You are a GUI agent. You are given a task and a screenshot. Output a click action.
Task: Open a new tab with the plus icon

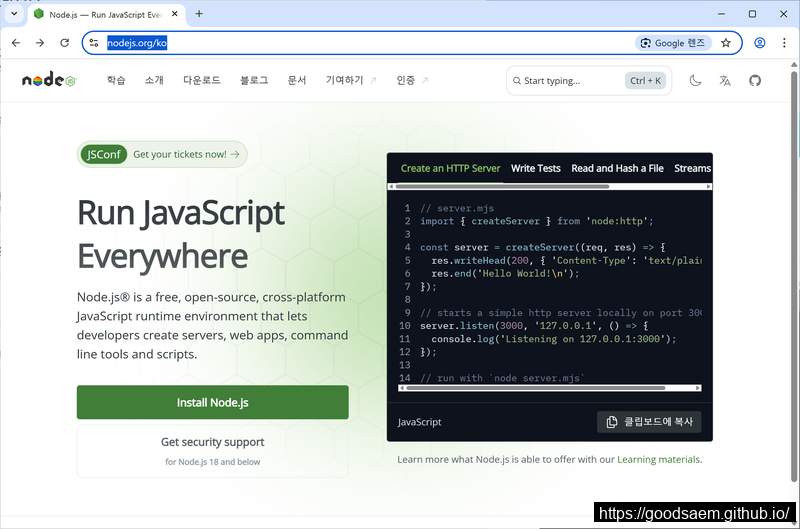pos(199,14)
